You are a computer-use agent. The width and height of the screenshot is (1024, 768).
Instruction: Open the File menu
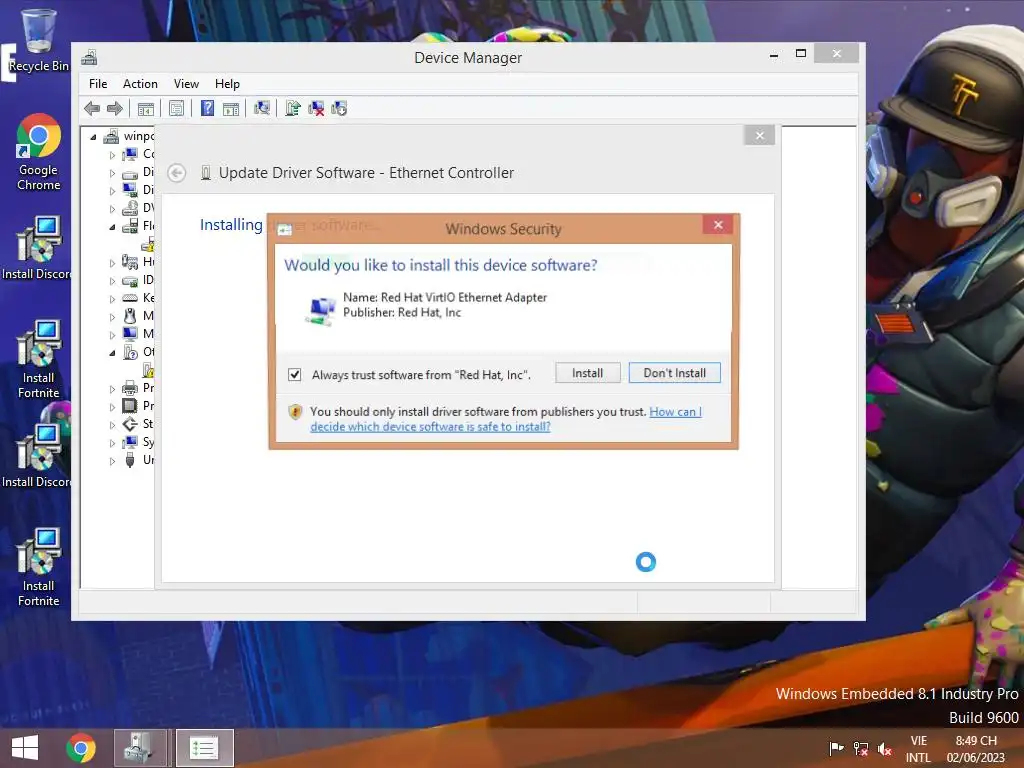click(x=98, y=84)
